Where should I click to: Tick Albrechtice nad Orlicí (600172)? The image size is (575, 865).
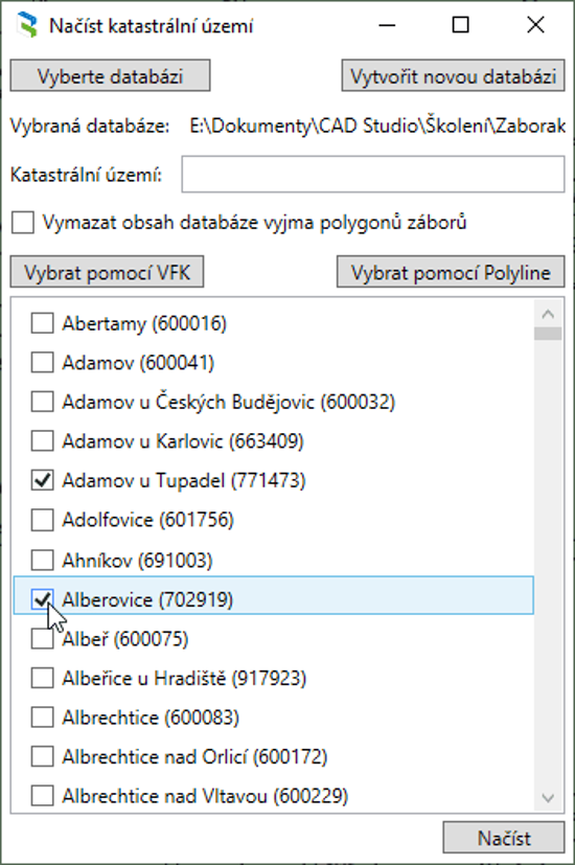tap(42, 756)
